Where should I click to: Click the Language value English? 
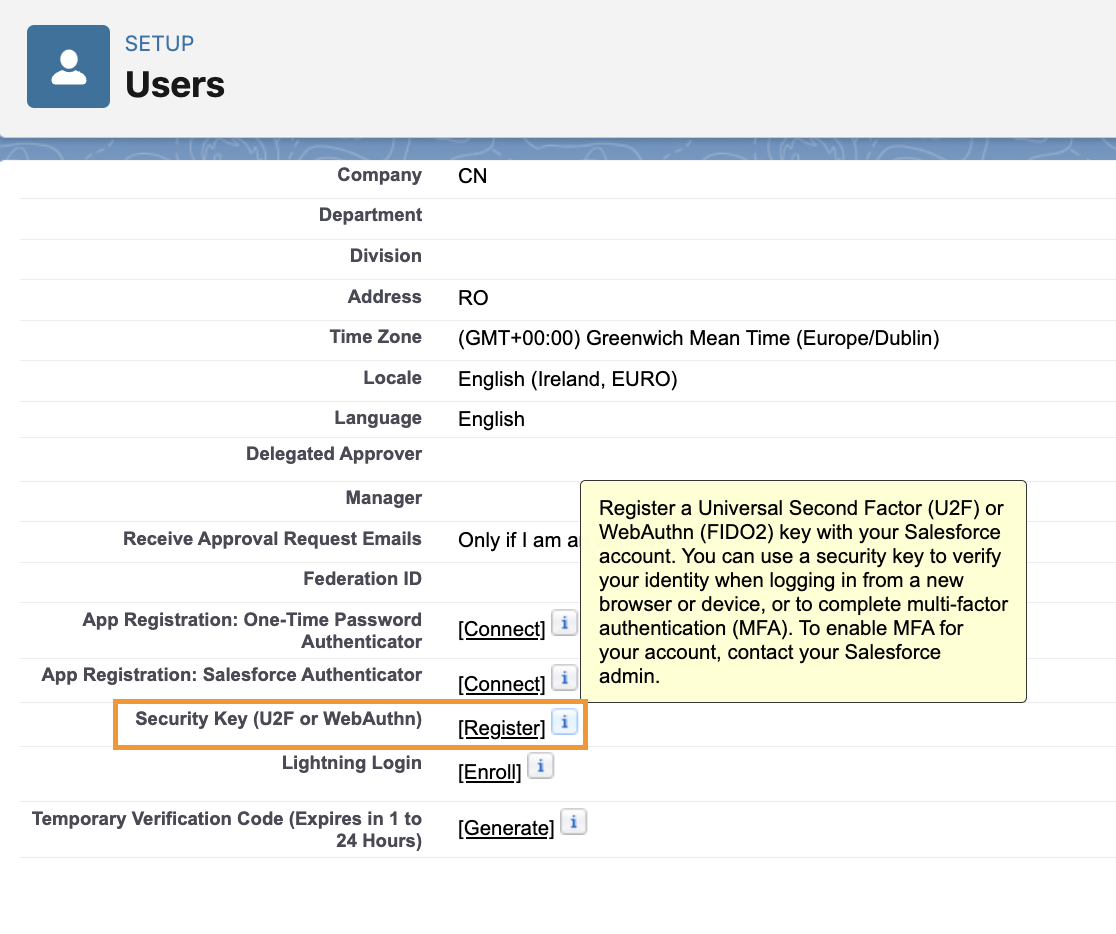tap(492, 419)
